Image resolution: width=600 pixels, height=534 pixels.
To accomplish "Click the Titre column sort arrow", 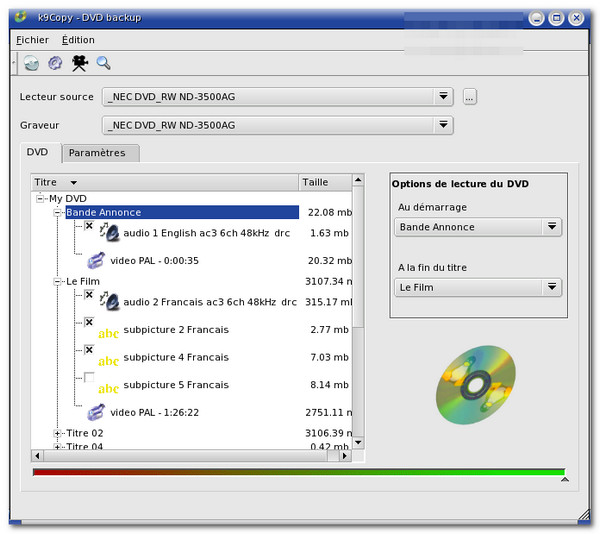I will click(x=73, y=183).
